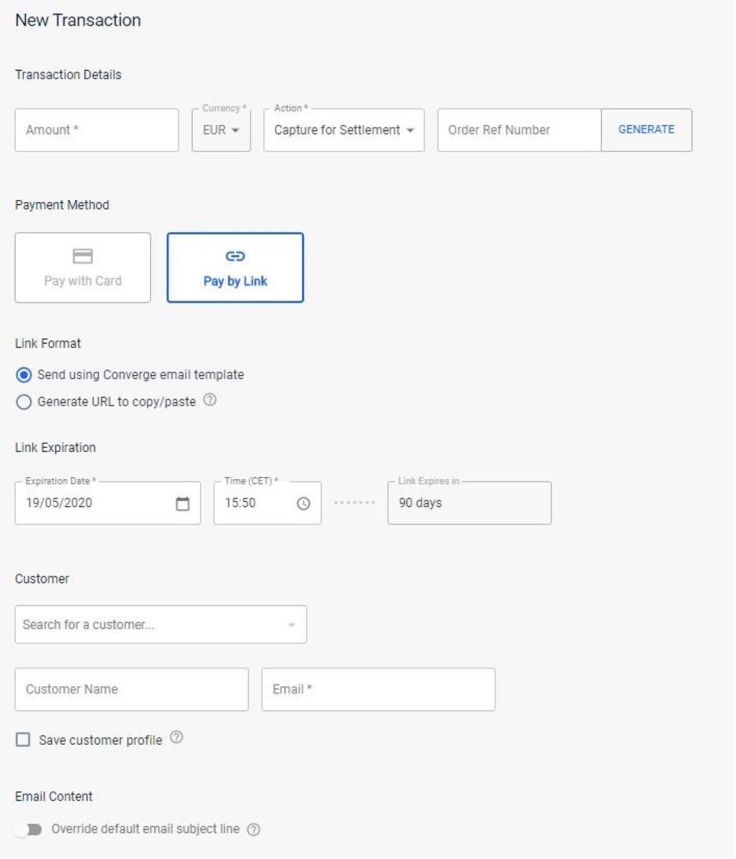Viewport: 736px width, 859px height.
Task: Click the GENERATE button
Action: 646,130
